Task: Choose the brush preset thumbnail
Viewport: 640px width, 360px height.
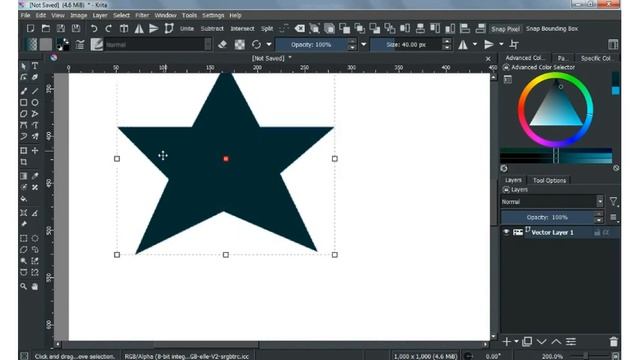Action: click(x=97, y=44)
